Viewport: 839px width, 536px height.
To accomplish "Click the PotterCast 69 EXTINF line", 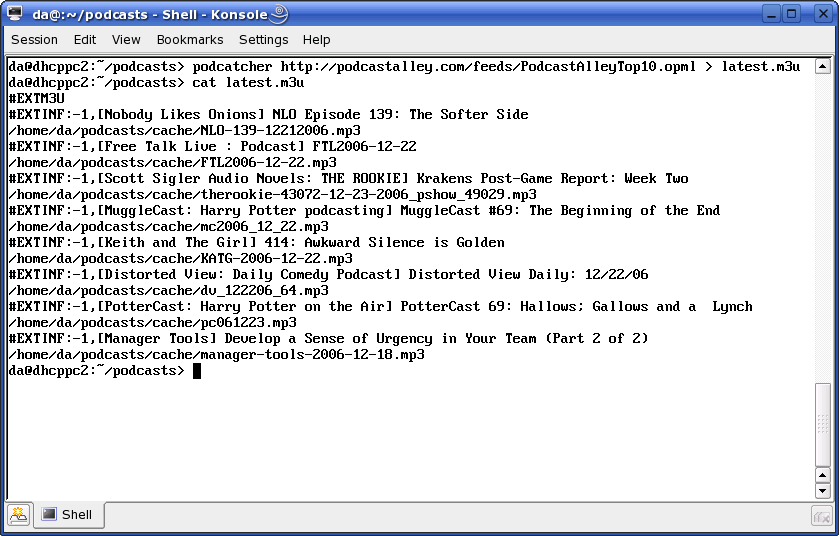I will (380, 307).
